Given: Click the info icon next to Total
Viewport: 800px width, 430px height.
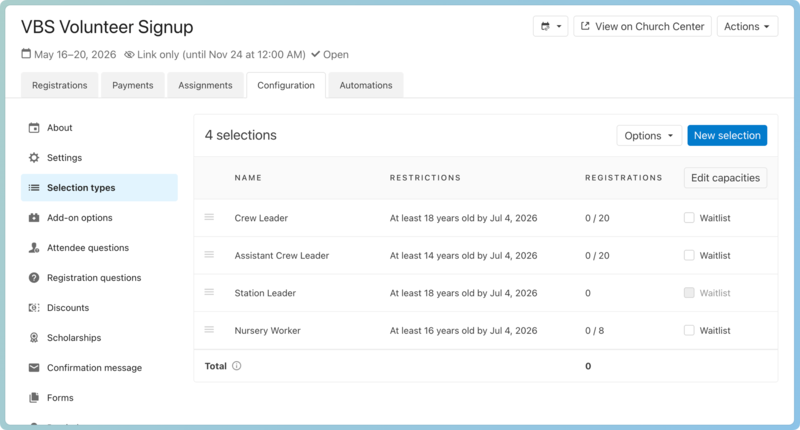Looking at the screenshot, I should click(237, 366).
